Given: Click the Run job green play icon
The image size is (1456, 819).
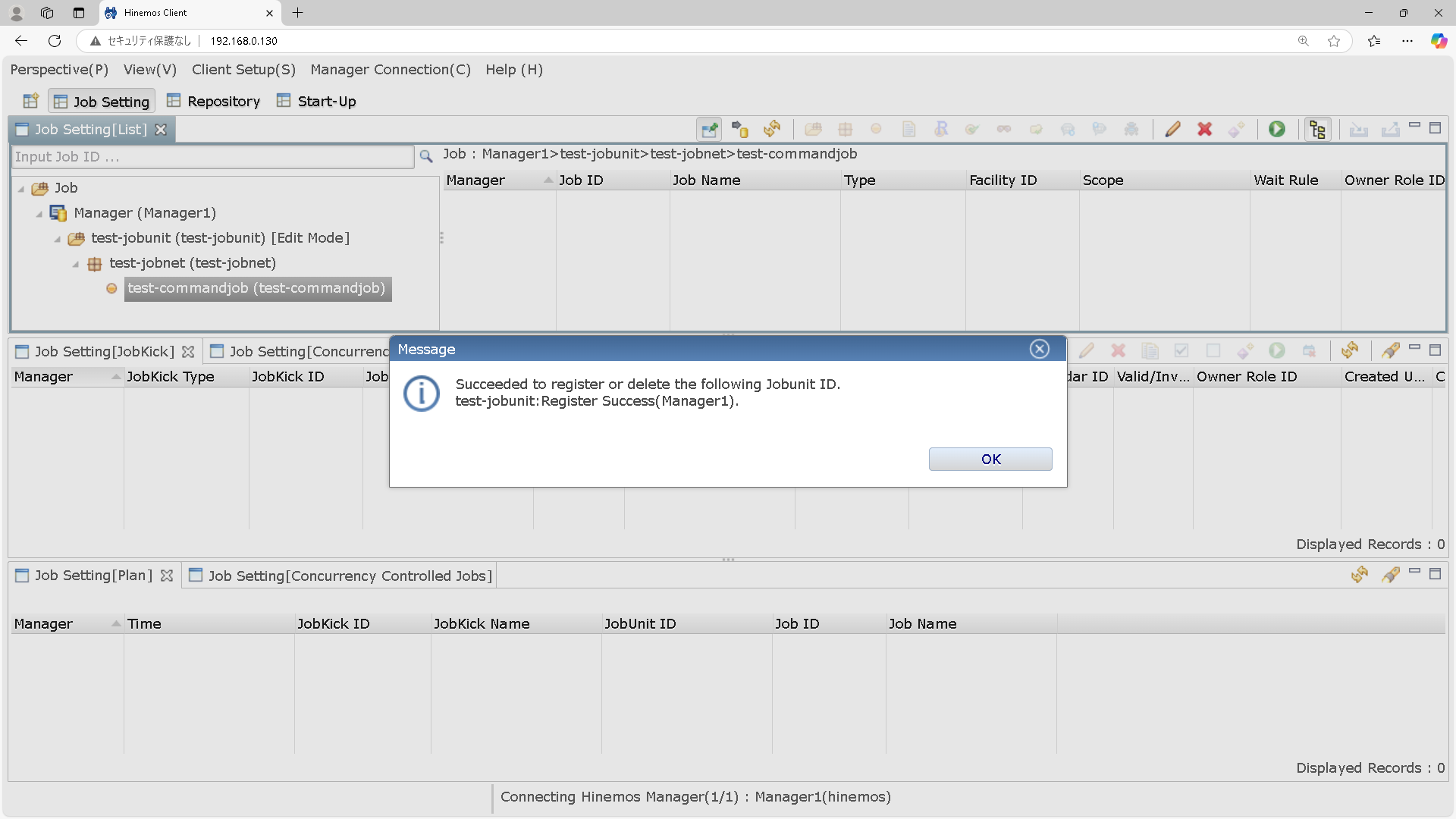Looking at the screenshot, I should coord(1277,130).
